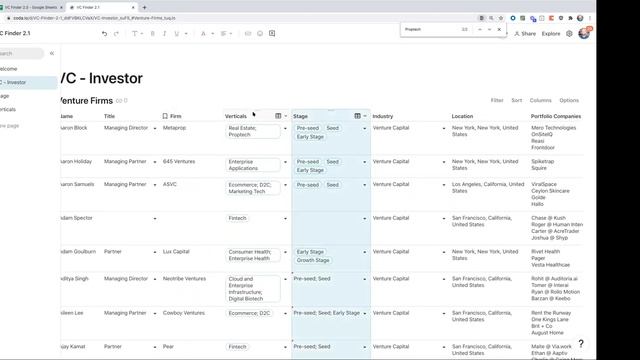Open the help question mark
Screen dimensions: 640x360
click(581, 344)
